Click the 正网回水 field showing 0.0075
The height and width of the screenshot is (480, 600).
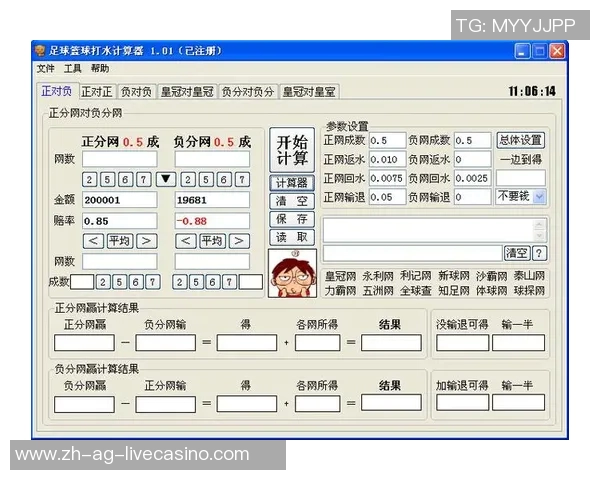tap(387, 178)
